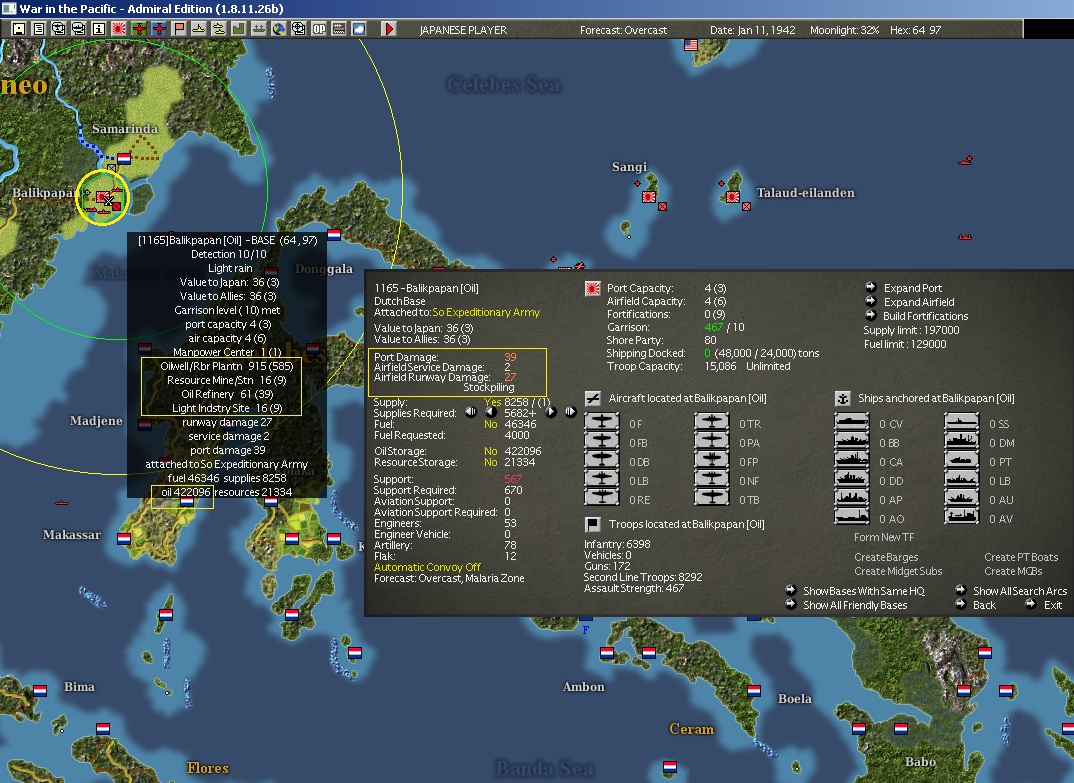Click the info 'i' toolbar icon

[x=99, y=29]
